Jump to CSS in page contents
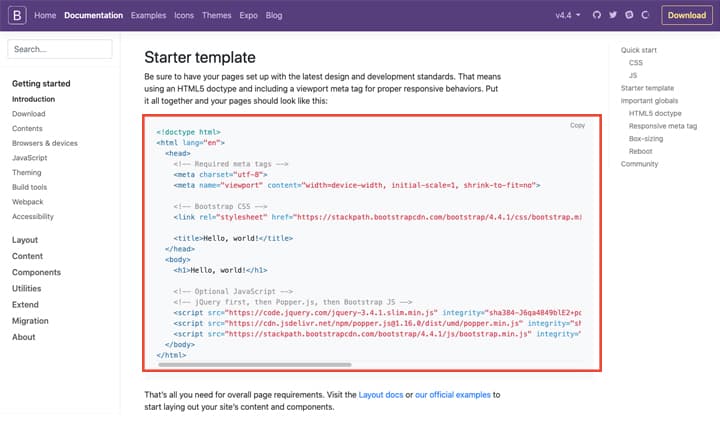This screenshot has width=720, height=425. pyautogui.click(x=636, y=63)
